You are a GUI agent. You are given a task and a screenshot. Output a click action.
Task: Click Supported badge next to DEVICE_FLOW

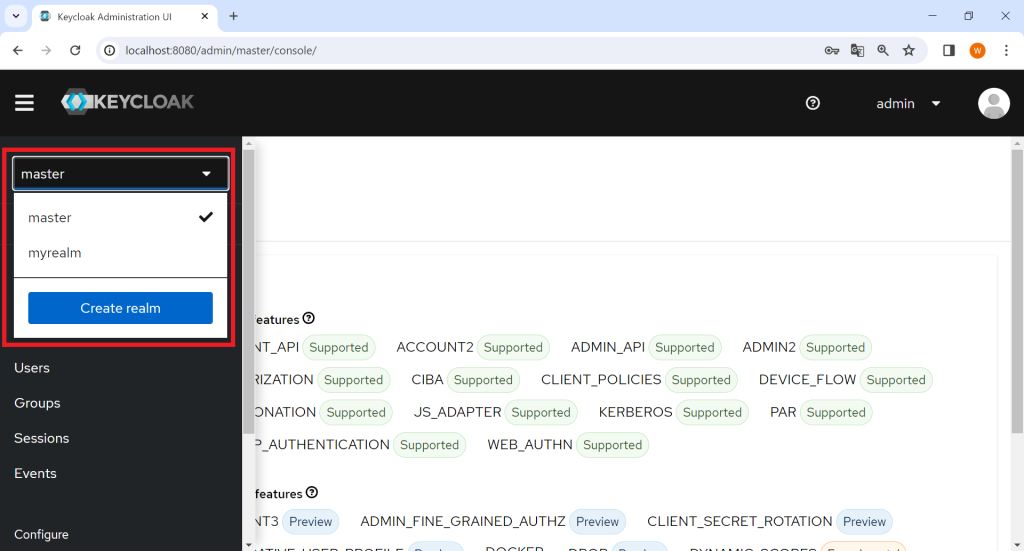(896, 380)
